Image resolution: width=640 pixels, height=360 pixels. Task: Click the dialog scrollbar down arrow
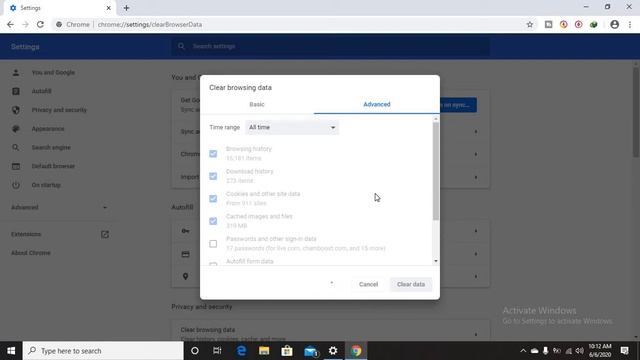click(x=436, y=261)
